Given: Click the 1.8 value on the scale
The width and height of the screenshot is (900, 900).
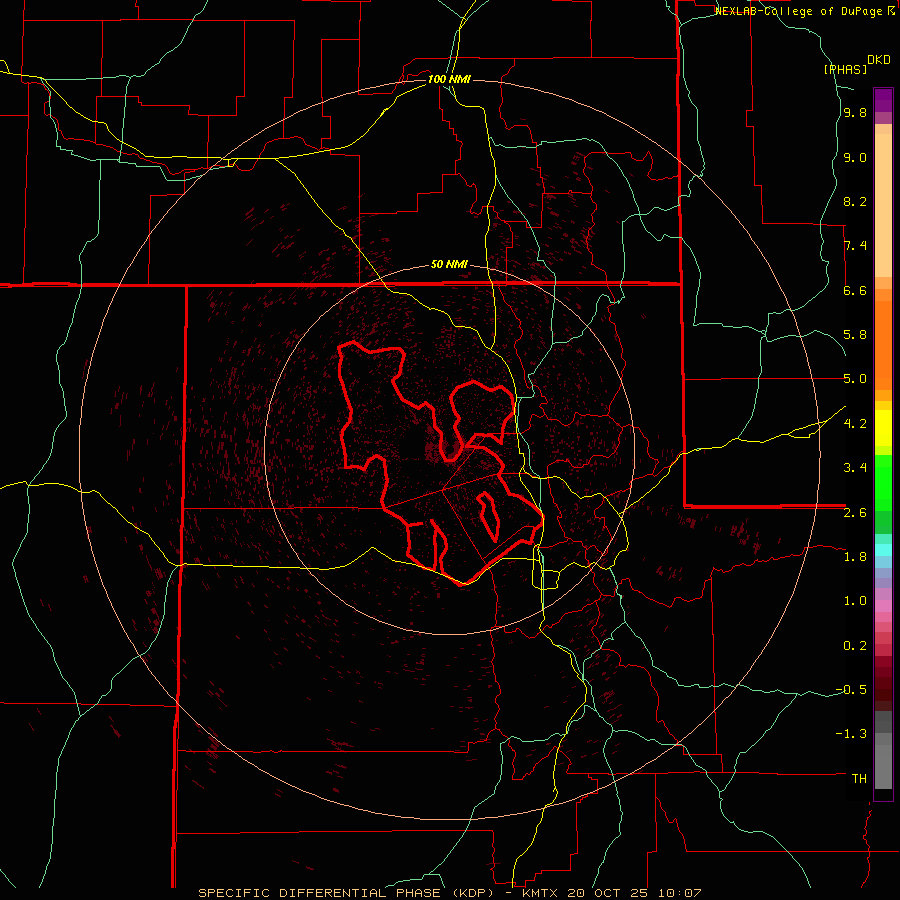Looking at the screenshot, I should [x=855, y=557].
